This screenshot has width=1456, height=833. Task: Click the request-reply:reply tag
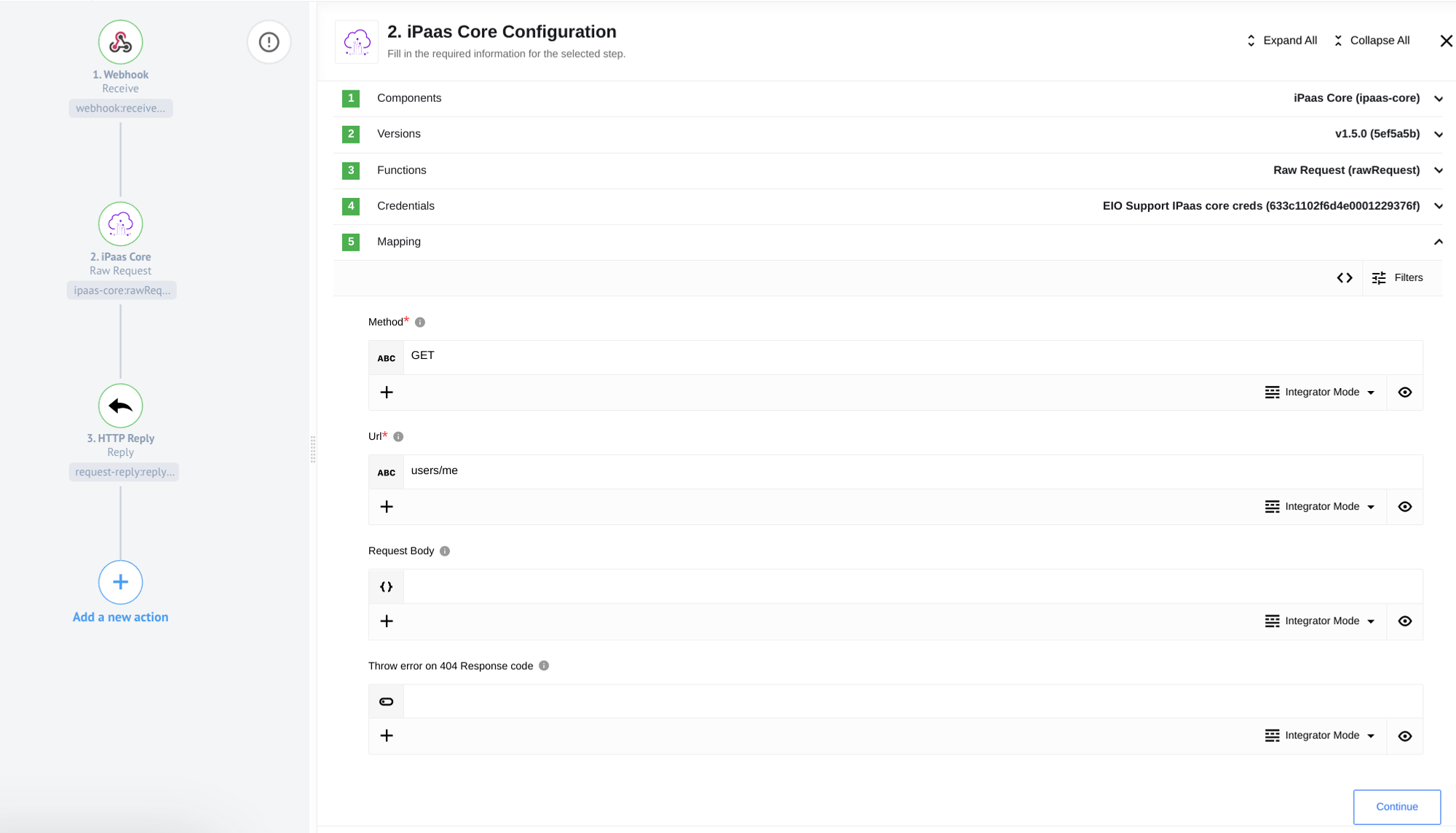124,472
